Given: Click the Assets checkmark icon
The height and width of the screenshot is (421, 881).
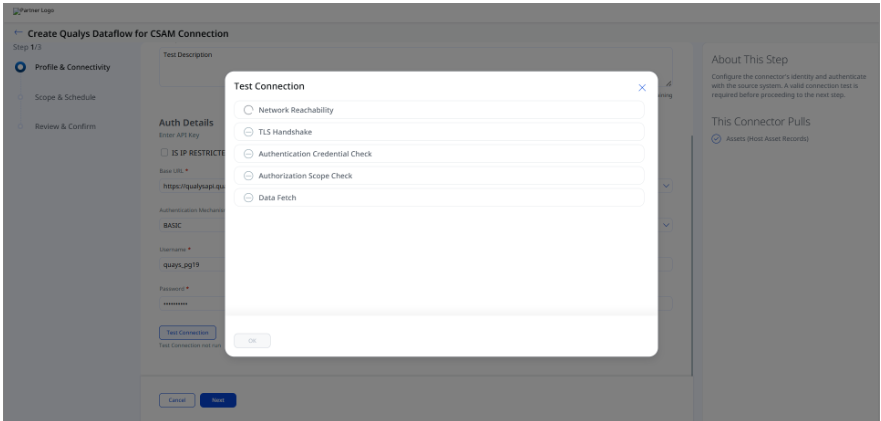Looking at the screenshot, I should (x=716, y=139).
